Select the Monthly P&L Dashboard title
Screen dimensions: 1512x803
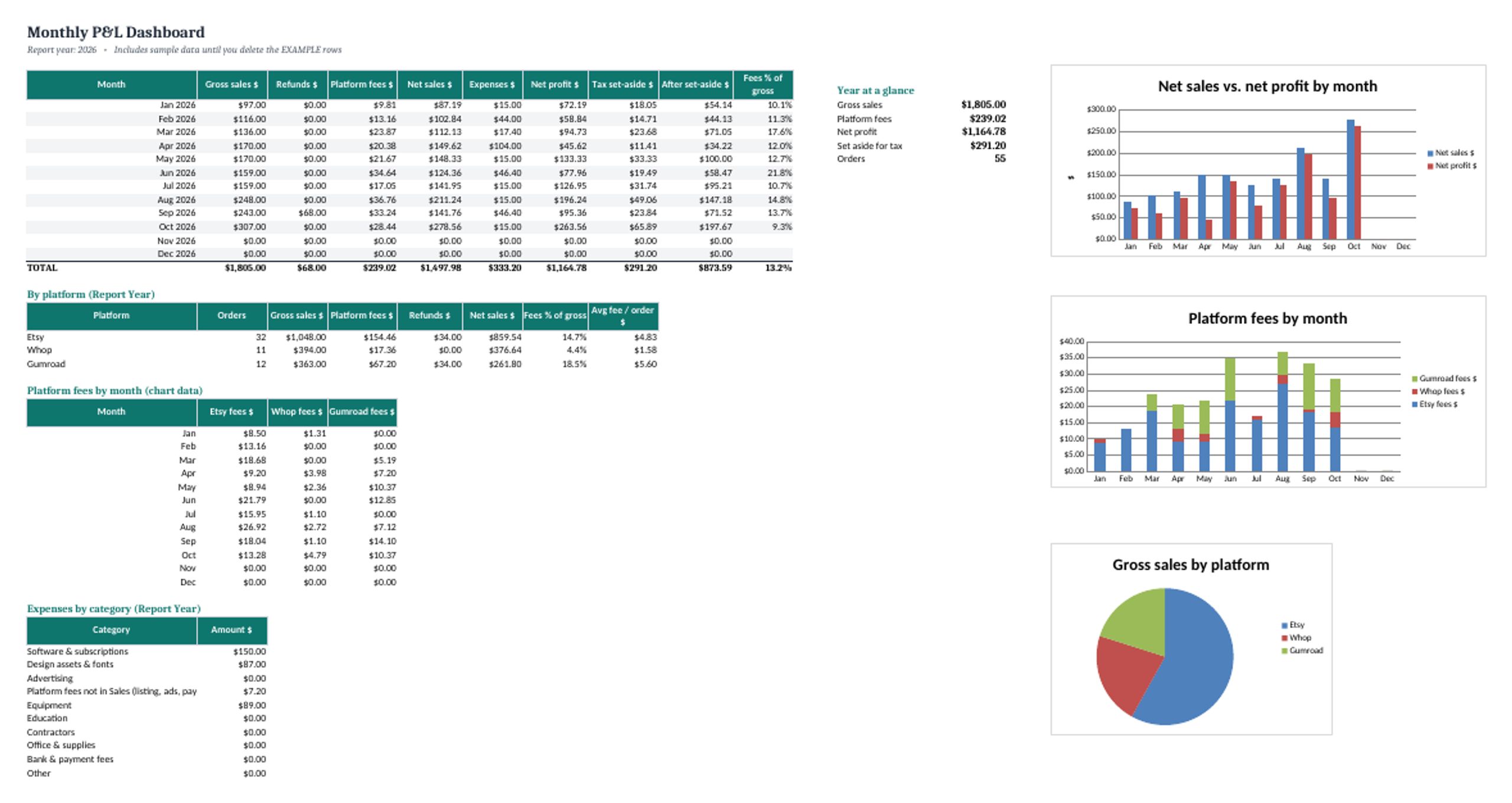point(116,32)
